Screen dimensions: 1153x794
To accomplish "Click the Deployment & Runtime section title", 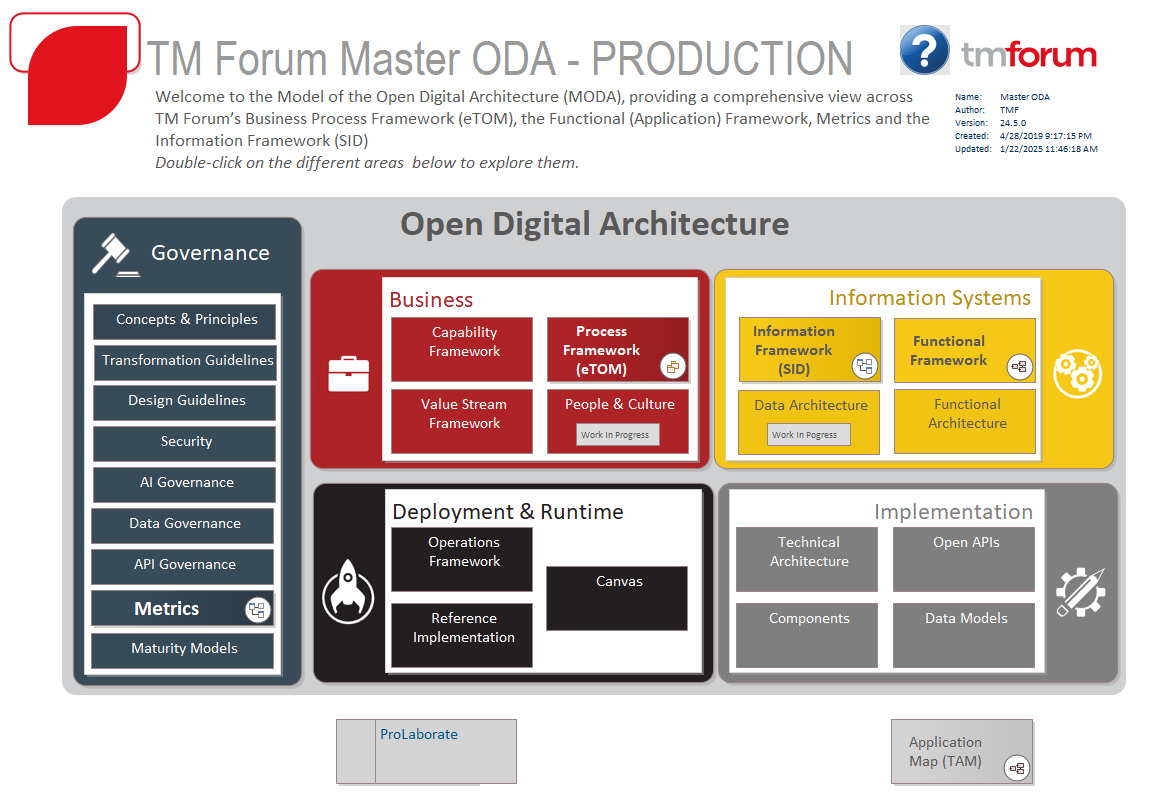I will [x=507, y=512].
